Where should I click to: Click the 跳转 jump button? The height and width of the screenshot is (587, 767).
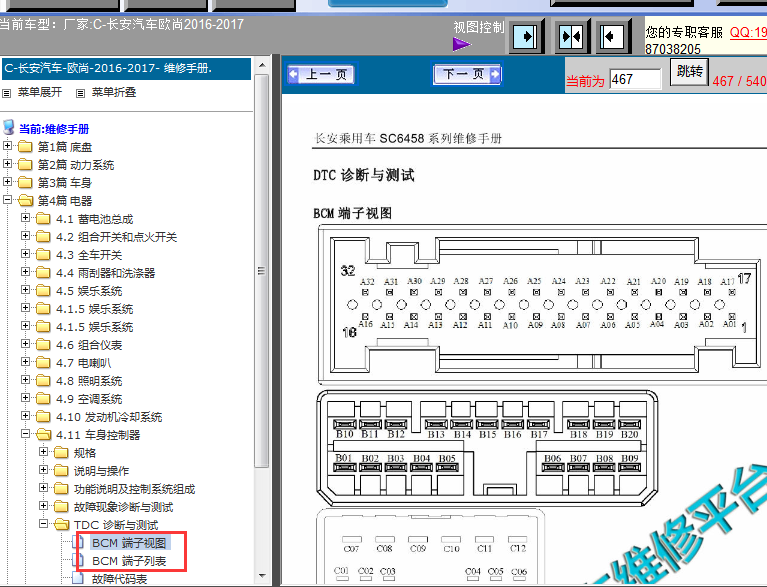(689, 72)
